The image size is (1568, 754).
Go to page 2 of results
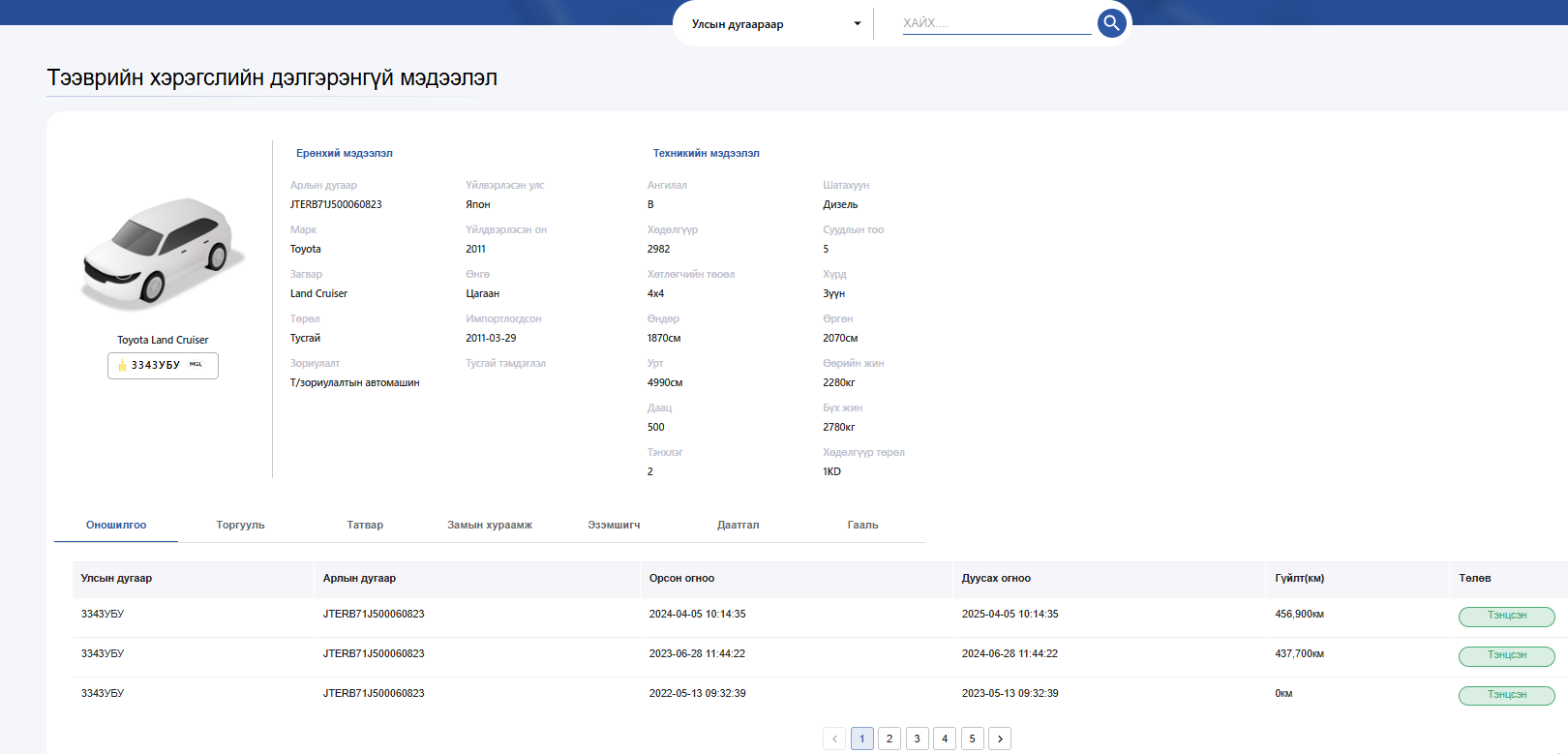[x=890, y=739]
